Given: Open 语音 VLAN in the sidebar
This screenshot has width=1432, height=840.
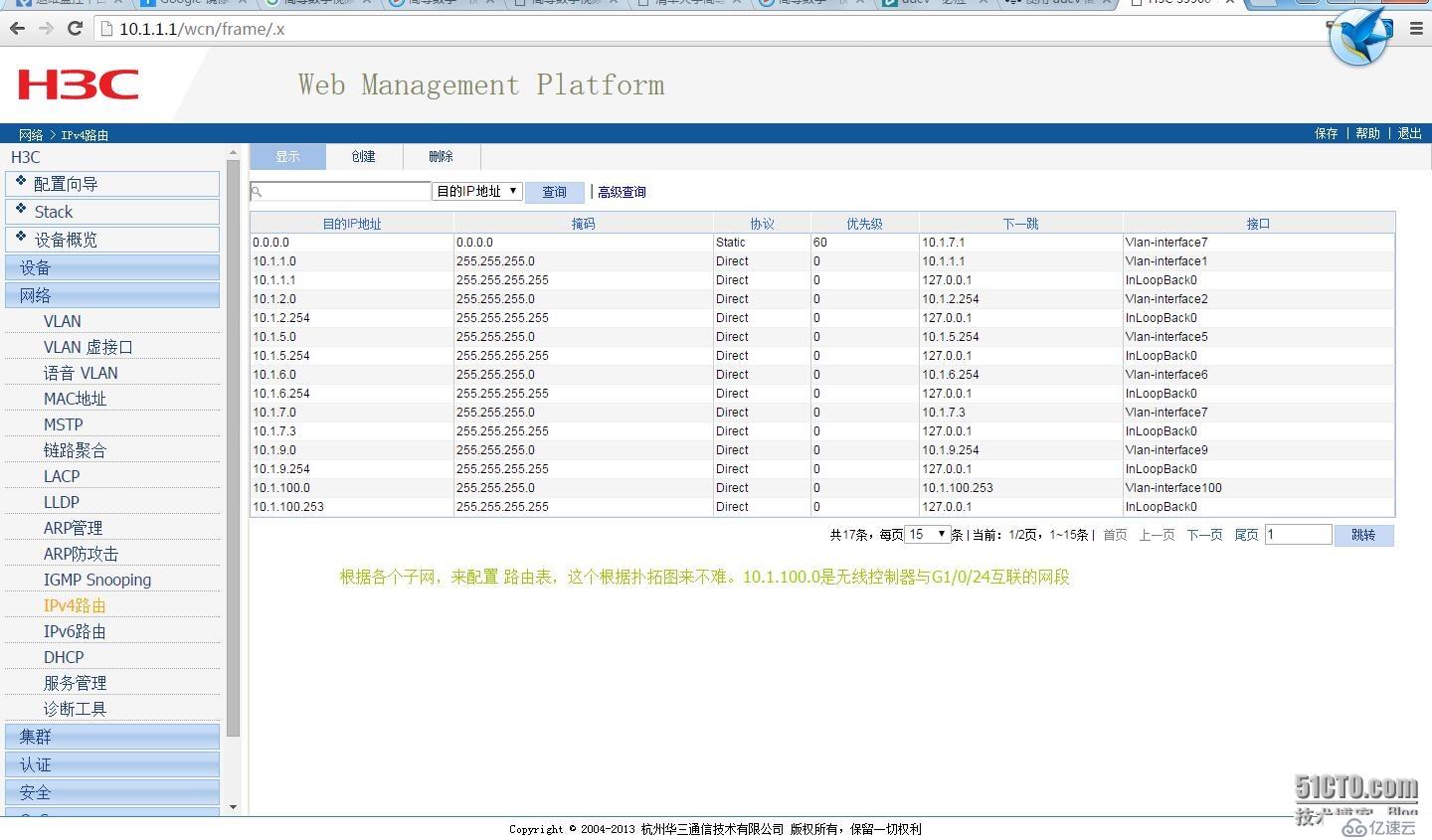Looking at the screenshot, I should tap(81, 373).
